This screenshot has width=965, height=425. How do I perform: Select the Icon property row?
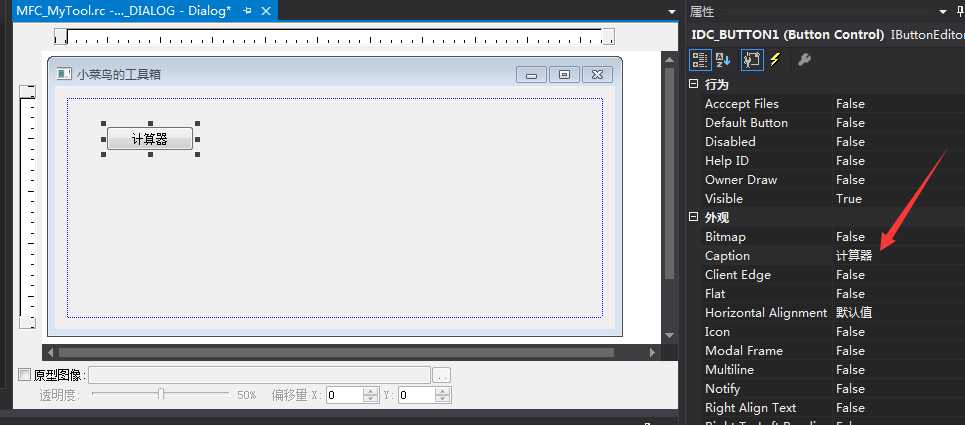point(826,332)
